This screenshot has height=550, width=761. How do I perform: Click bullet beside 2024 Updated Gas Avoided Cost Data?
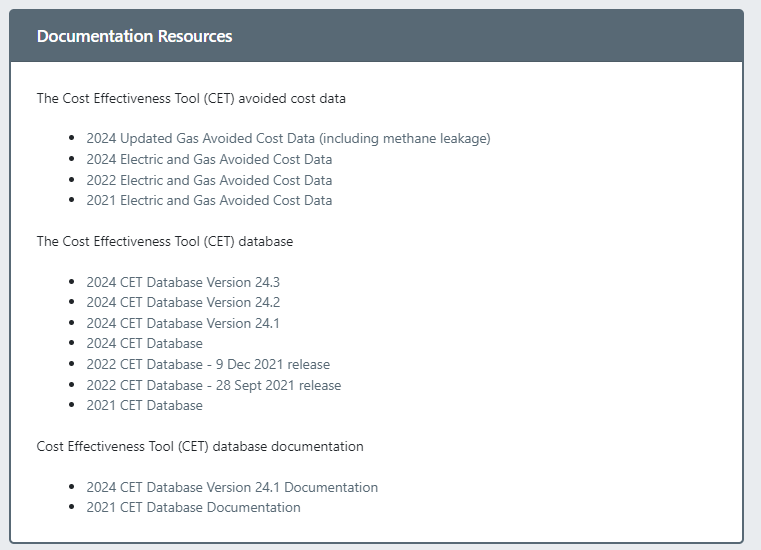pos(72,139)
